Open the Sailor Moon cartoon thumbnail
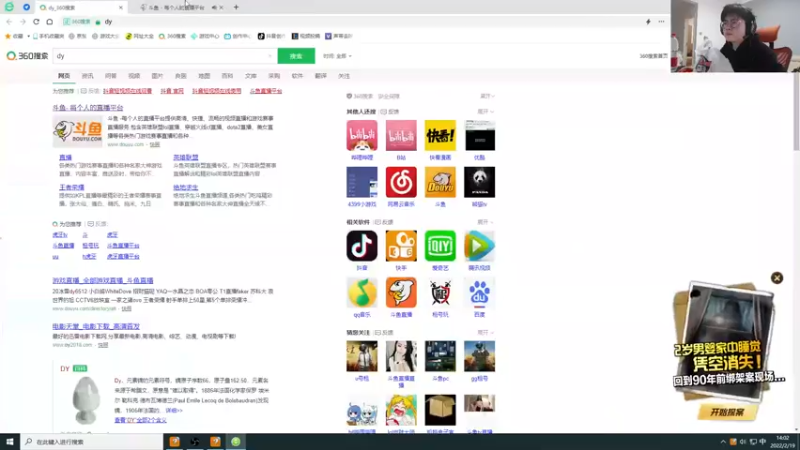Image resolution: width=800 pixels, height=450 pixels. point(401,410)
